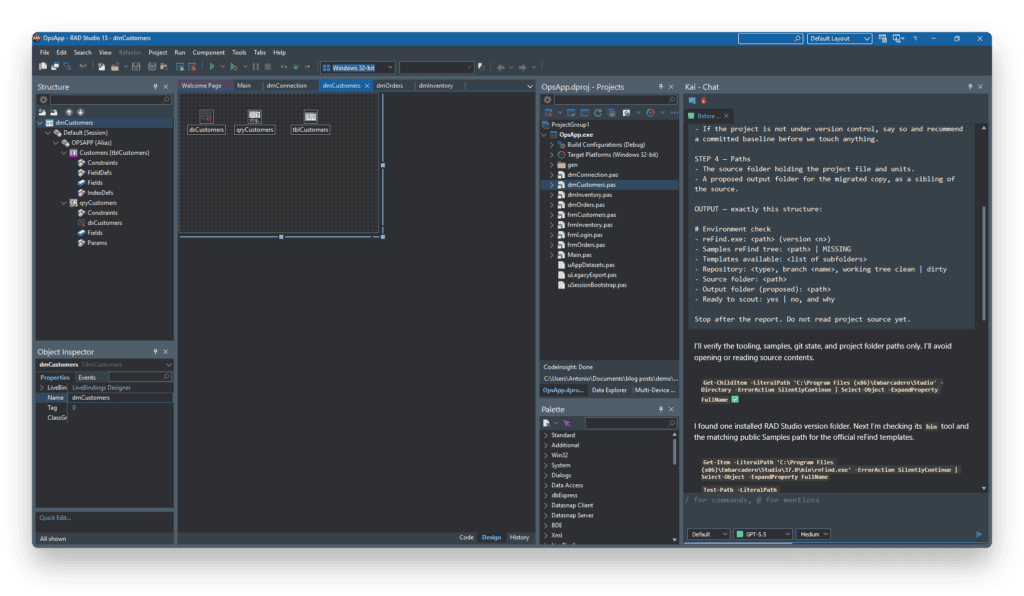Switch to the Data Explorer tab
This screenshot has height=596, width=1024.
[x=609, y=390]
